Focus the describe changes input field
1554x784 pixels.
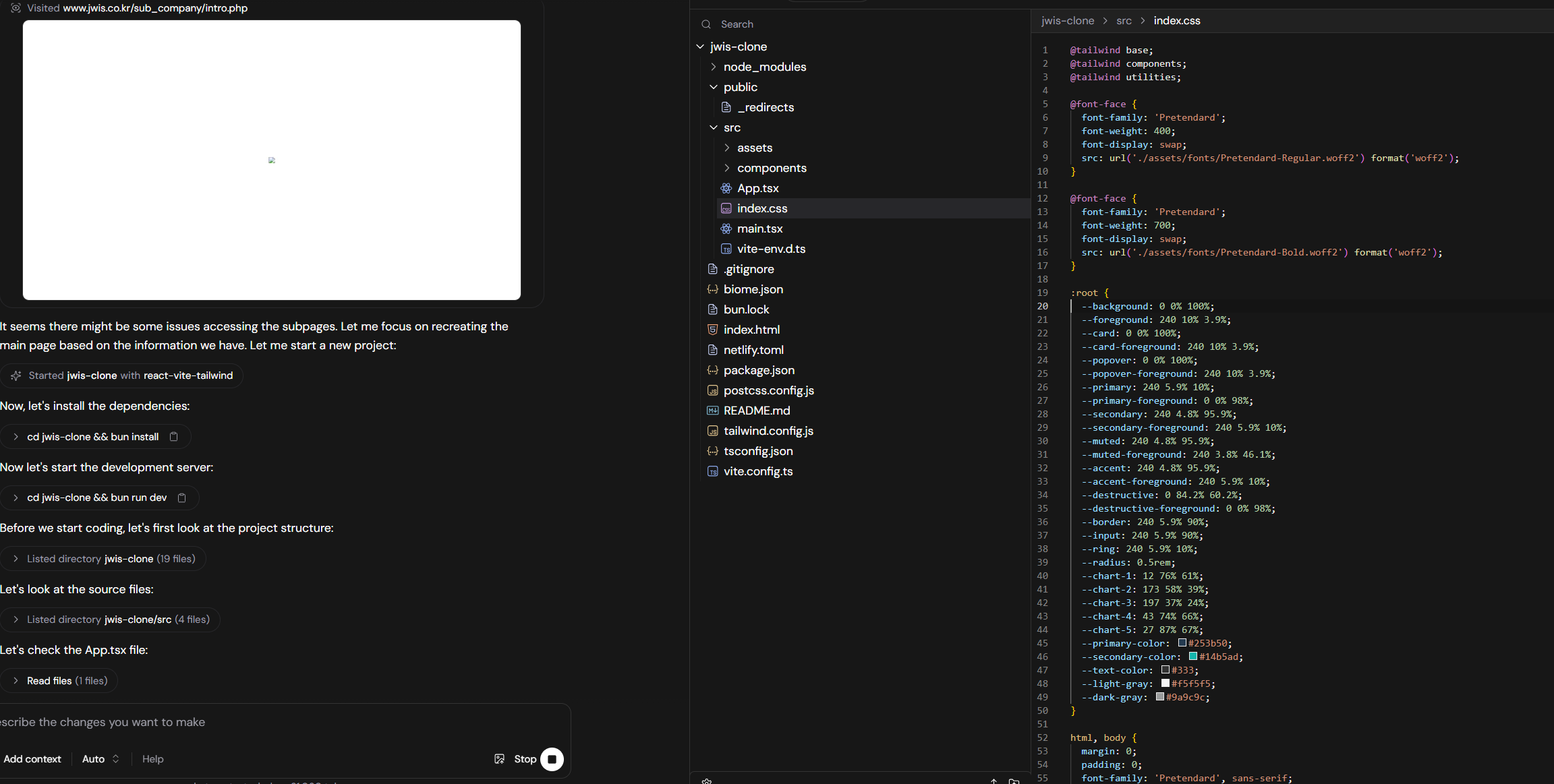click(x=283, y=722)
